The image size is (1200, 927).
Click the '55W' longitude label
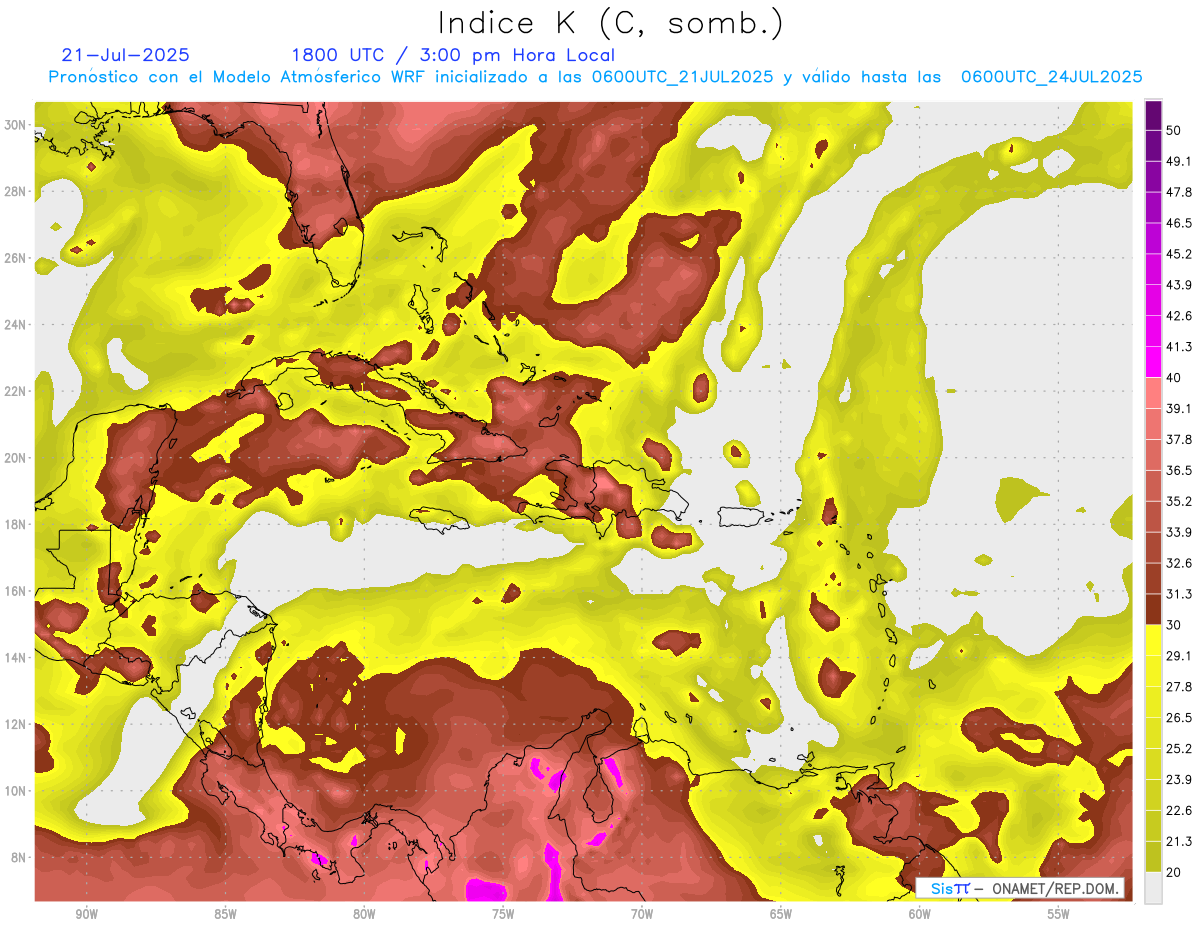click(x=1059, y=914)
